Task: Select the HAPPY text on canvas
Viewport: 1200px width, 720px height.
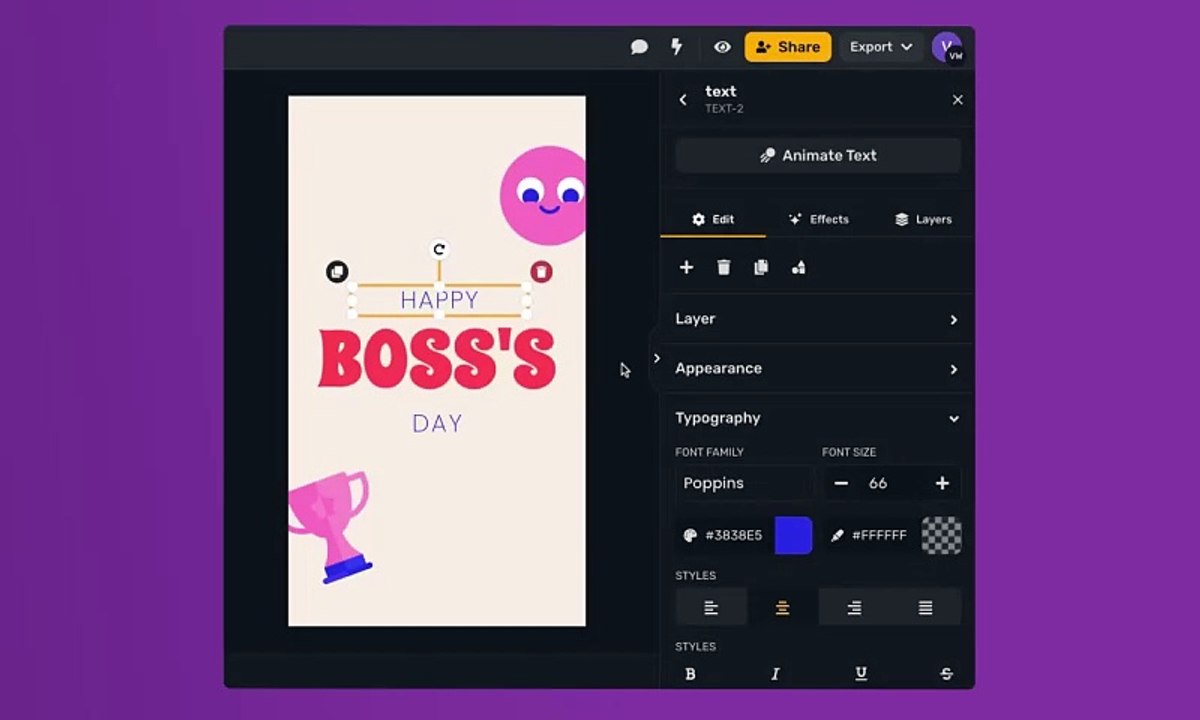Action: (x=439, y=299)
